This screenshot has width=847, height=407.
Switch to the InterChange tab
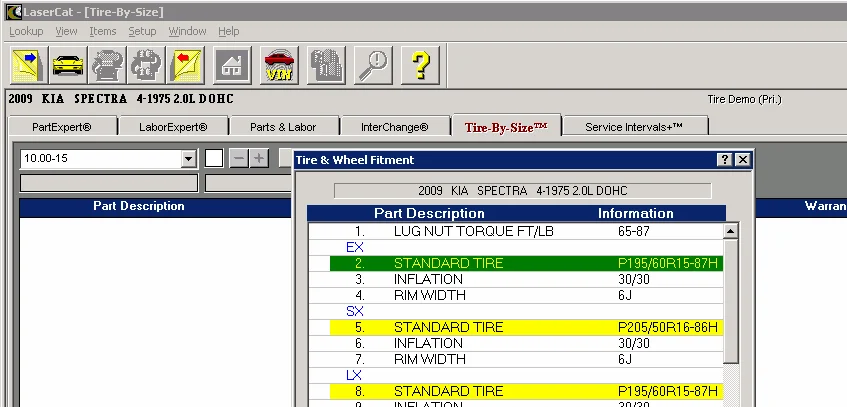pyautogui.click(x=395, y=127)
